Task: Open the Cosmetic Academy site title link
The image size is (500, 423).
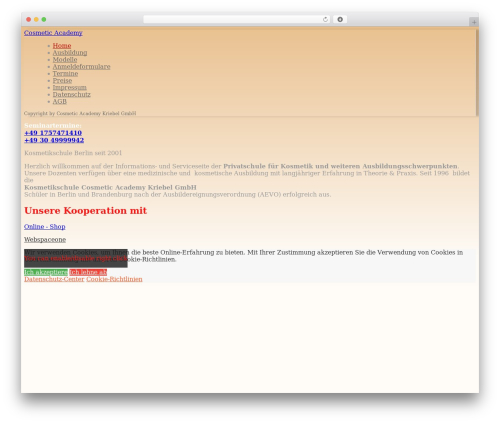Action: click(53, 33)
